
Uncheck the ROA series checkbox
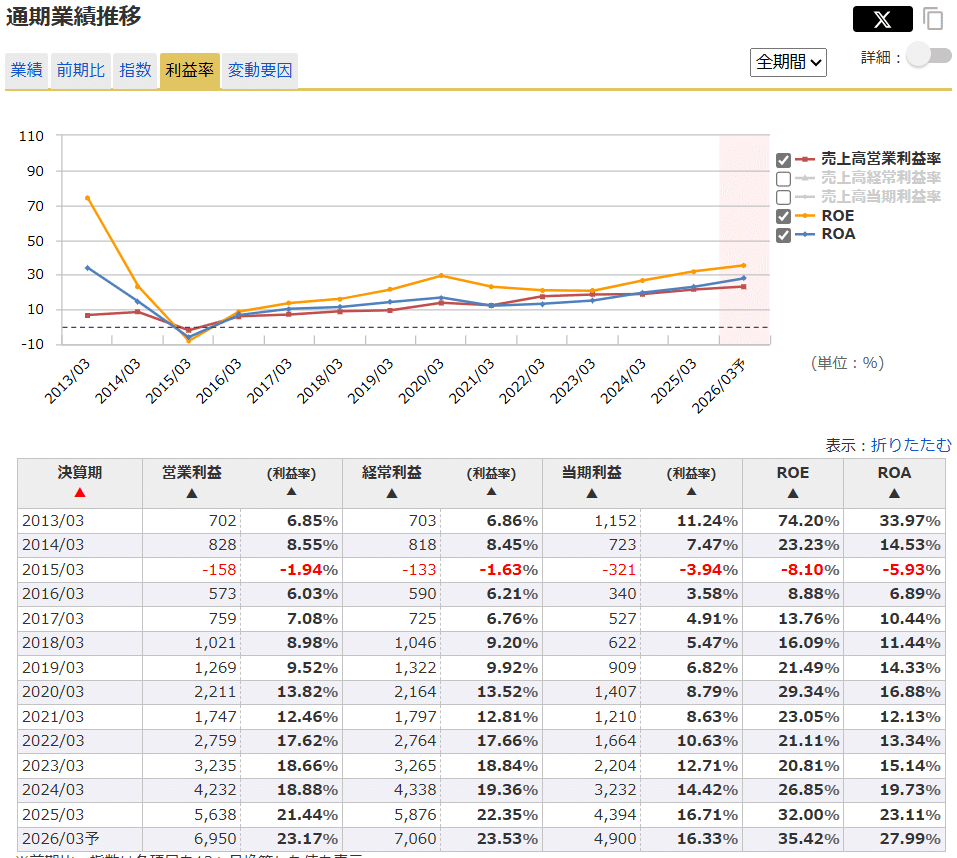point(783,236)
